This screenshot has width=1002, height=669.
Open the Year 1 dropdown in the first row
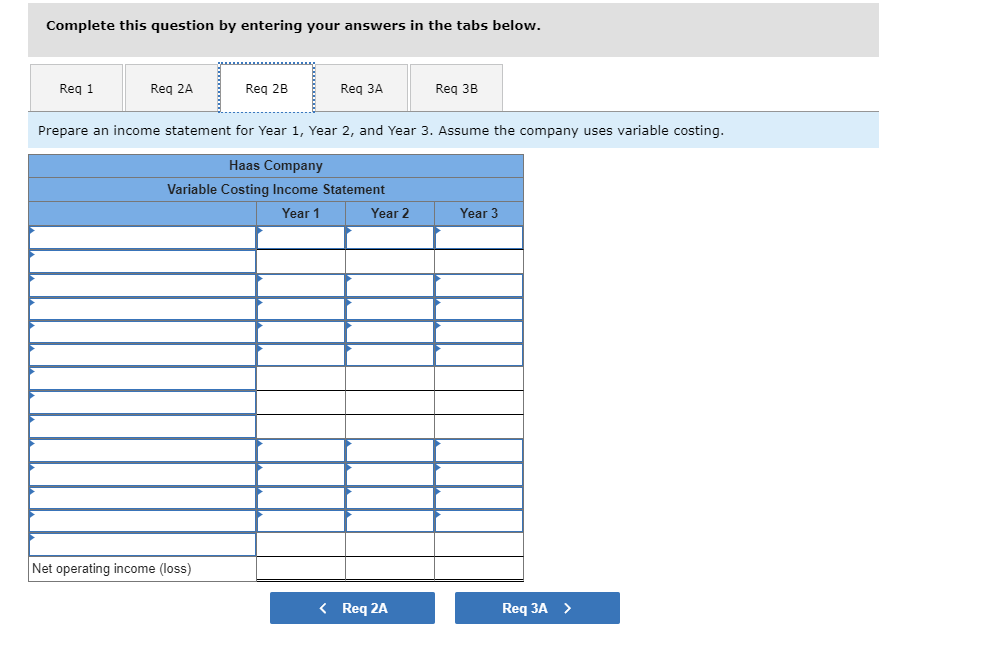(300, 237)
